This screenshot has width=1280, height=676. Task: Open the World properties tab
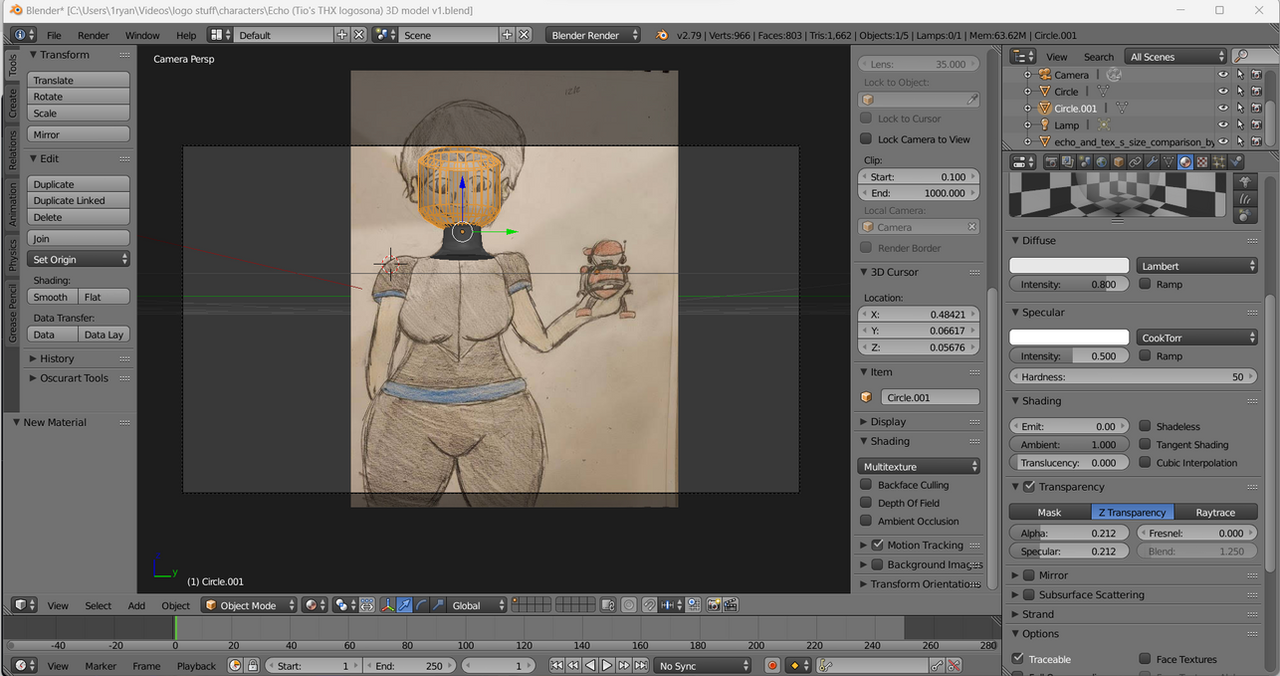click(x=1102, y=161)
